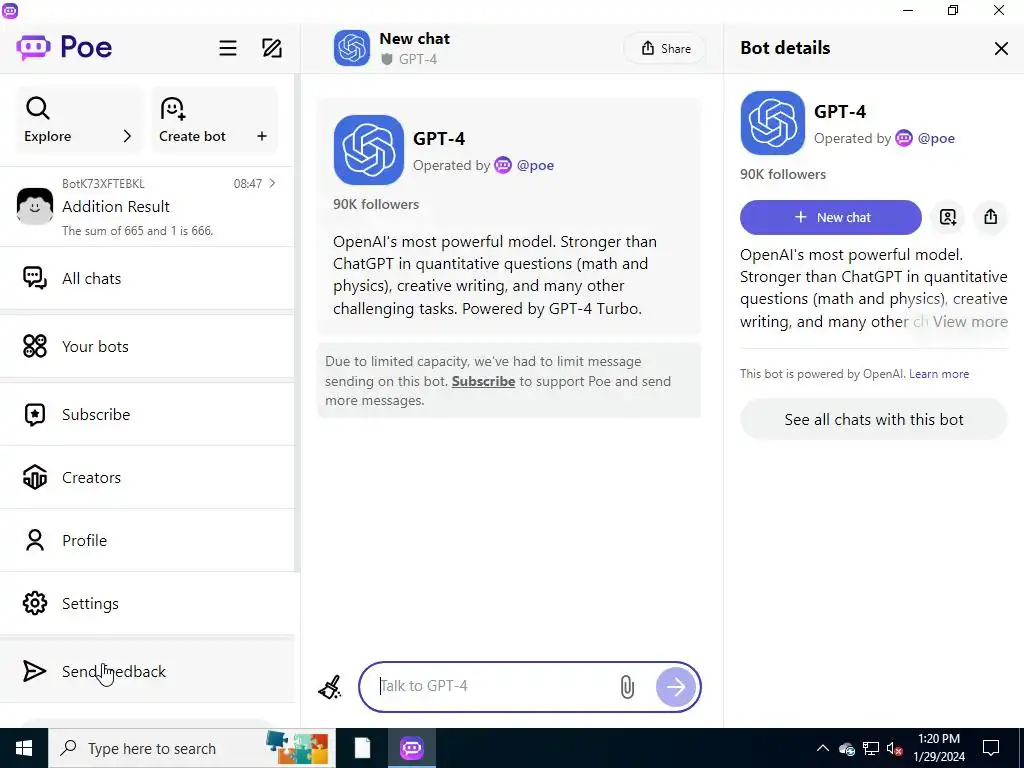Share bot via Bot details share icon
This screenshot has width=1024, height=768.
click(x=991, y=217)
